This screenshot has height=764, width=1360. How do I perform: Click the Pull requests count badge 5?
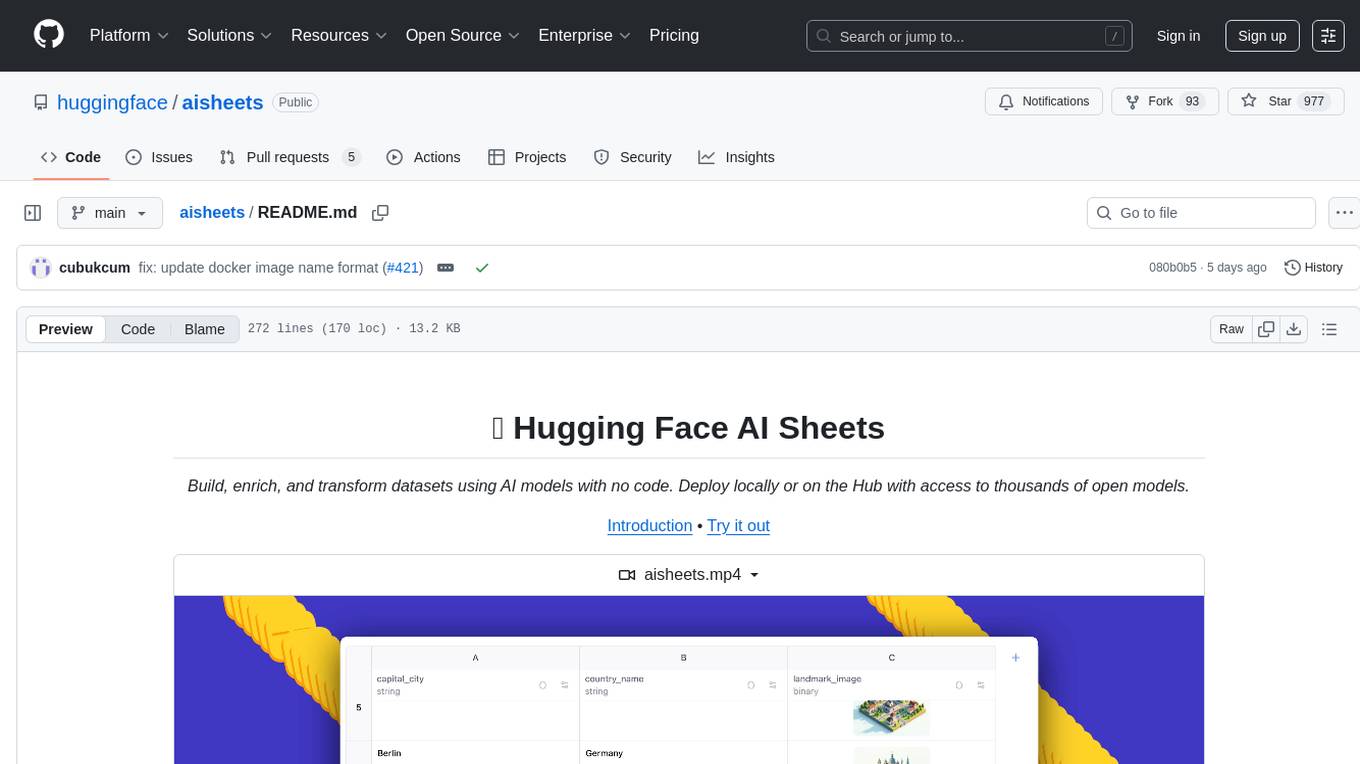[351, 157]
